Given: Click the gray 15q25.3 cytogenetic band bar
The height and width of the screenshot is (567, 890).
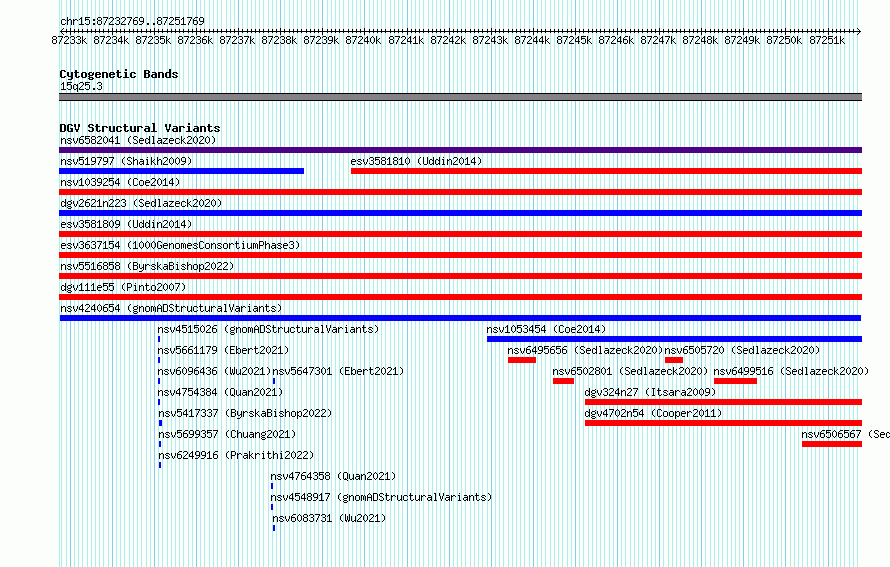Looking at the screenshot, I should click(x=460, y=97).
